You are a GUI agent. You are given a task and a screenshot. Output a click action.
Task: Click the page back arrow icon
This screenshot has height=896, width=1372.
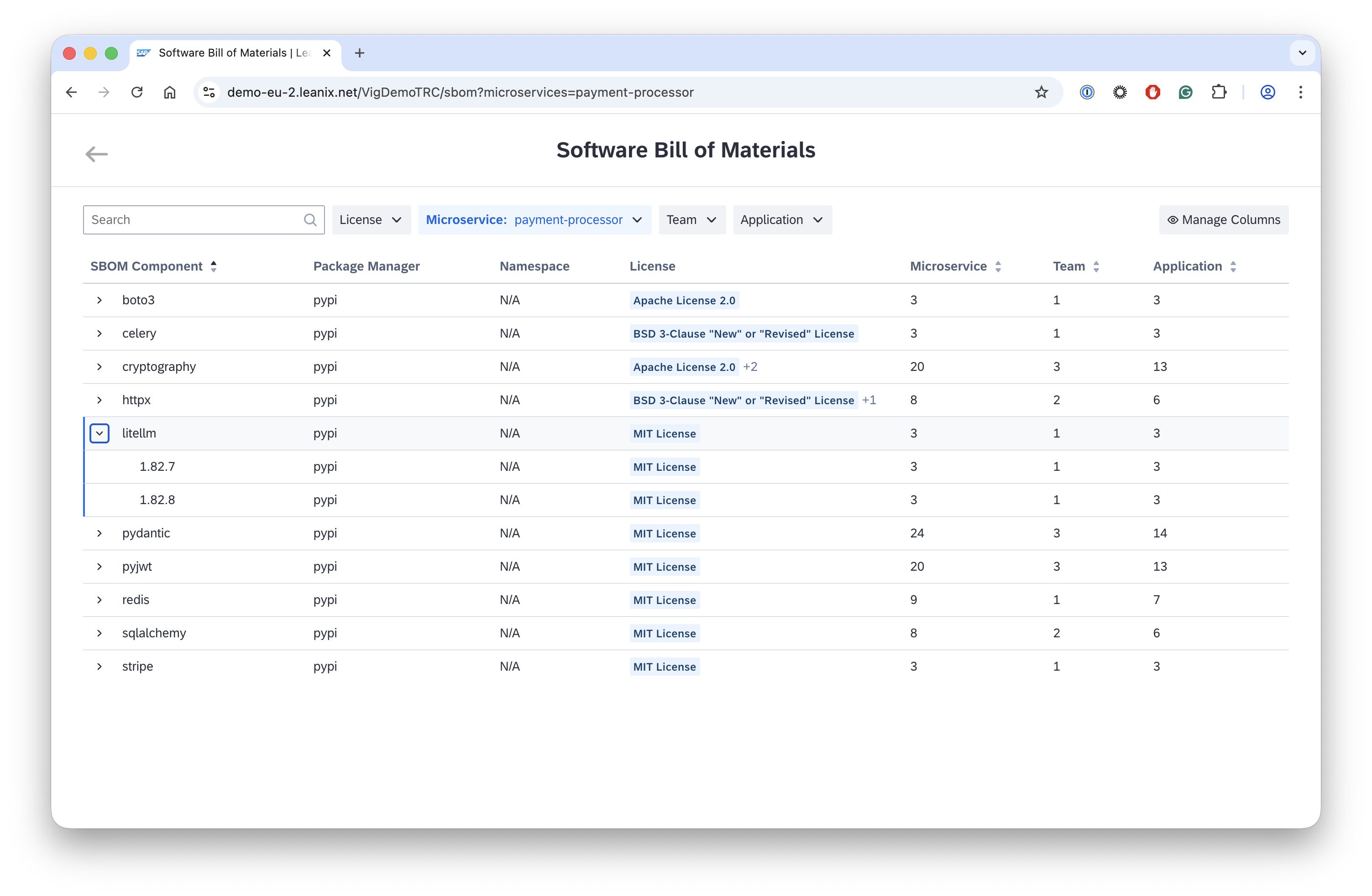click(x=96, y=154)
